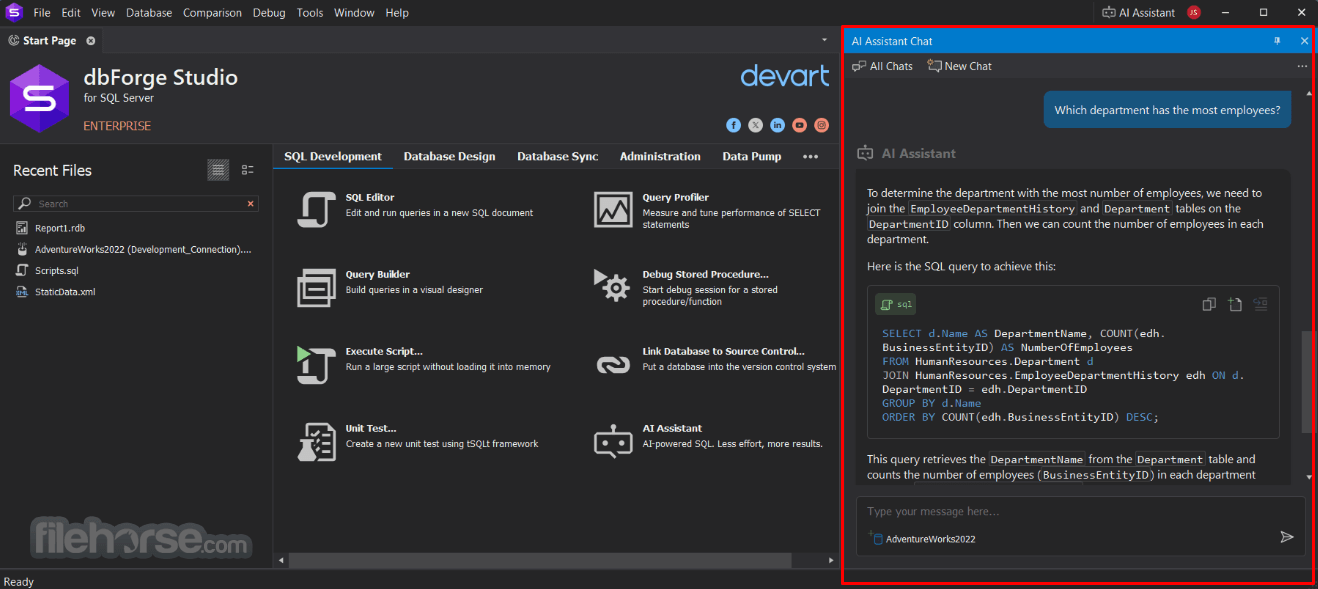Send the chat message with arrow icon
The image size is (1318, 589).
(x=1287, y=537)
